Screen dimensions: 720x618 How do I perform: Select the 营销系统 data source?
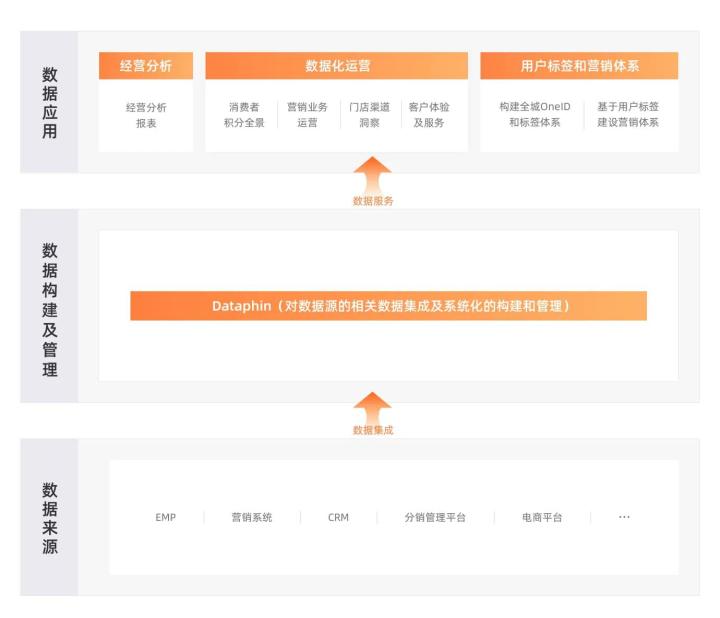tap(252, 518)
